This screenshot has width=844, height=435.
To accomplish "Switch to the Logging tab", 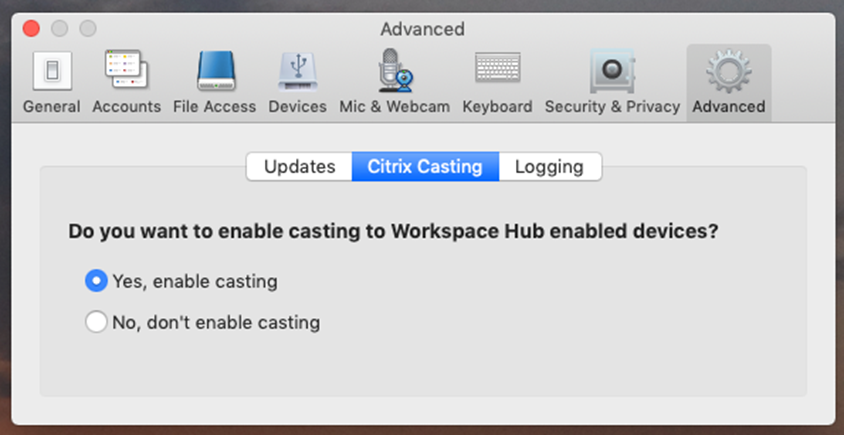I will (x=549, y=167).
